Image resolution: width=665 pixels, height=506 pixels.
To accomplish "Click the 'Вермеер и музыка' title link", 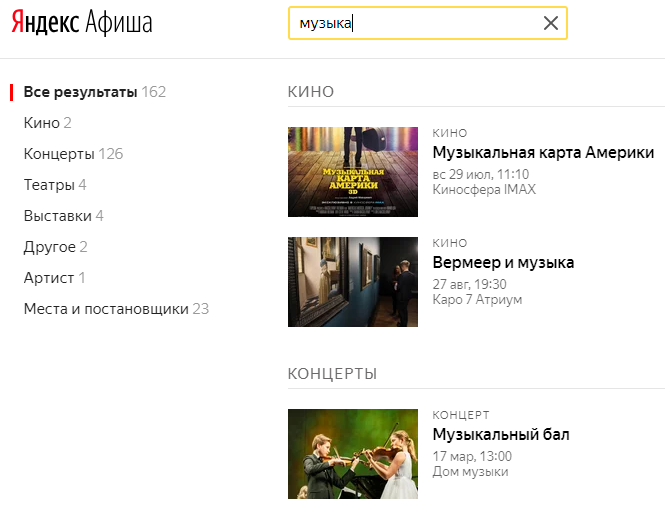I will tap(503, 263).
